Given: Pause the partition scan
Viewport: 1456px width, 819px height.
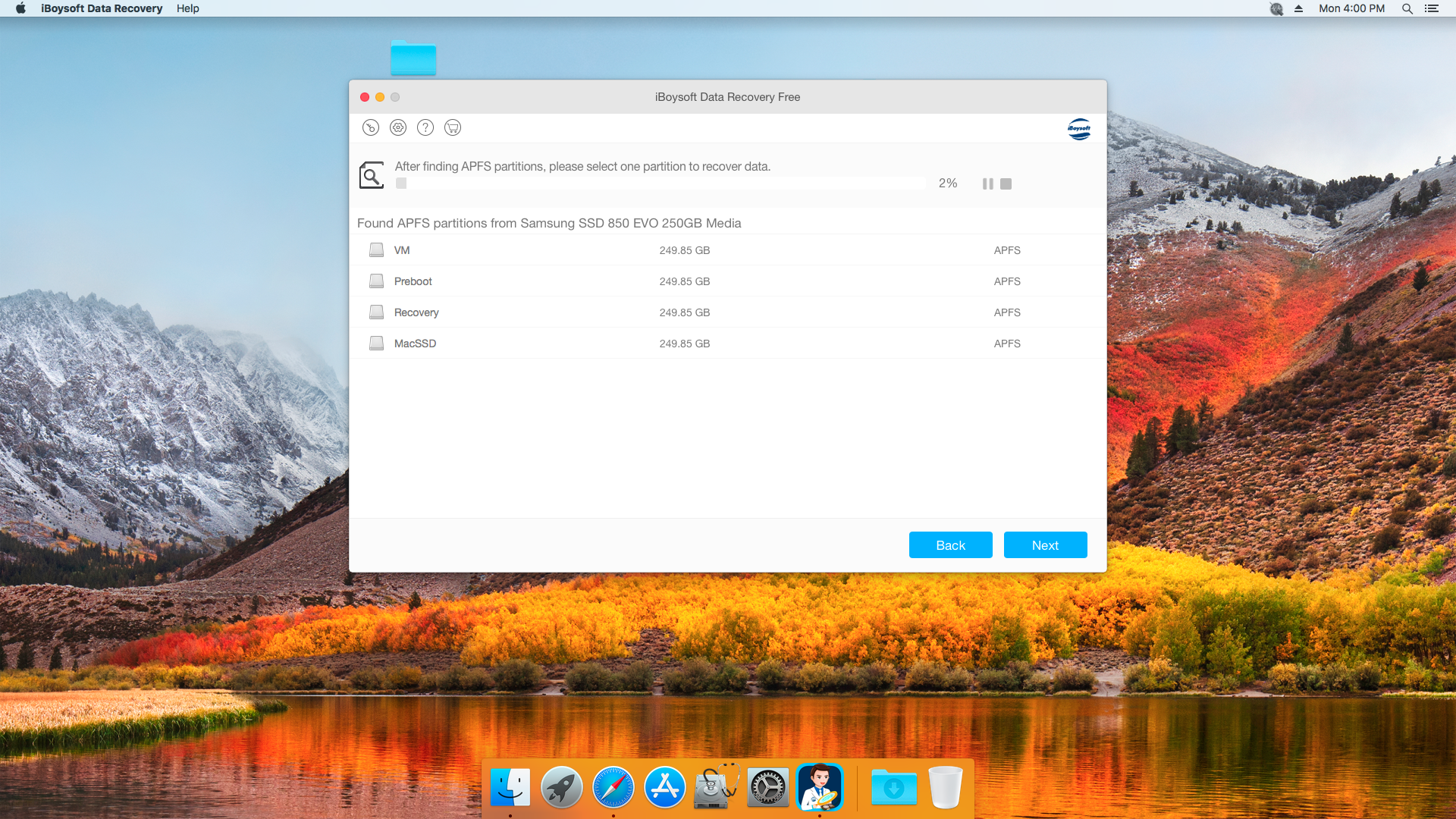Looking at the screenshot, I should click(987, 184).
